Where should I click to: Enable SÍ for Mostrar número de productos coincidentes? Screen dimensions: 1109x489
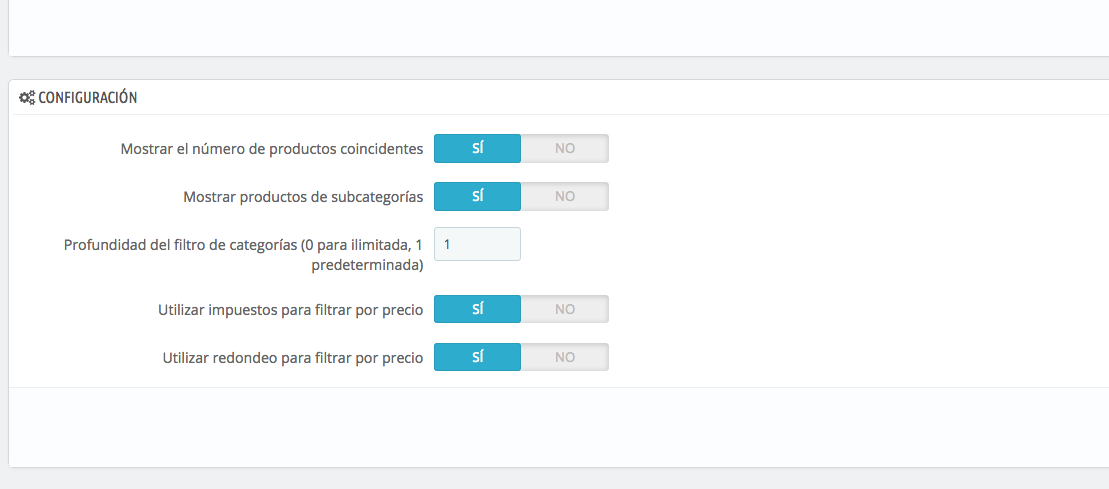pyautogui.click(x=477, y=149)
